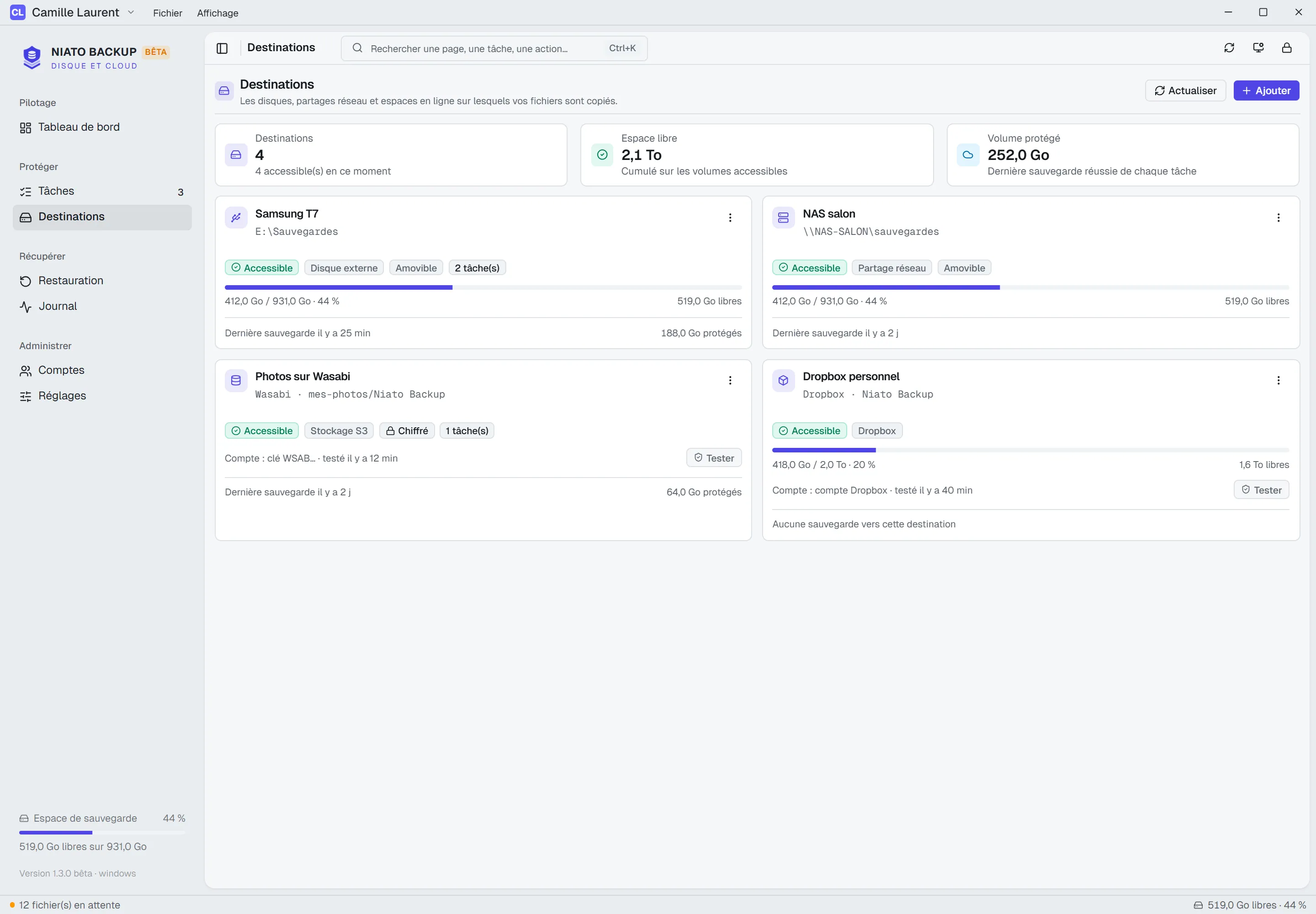The width and height of the screenshot is (1316, 914).
Task: Open the Tâches page
Action: pos(102,191)
